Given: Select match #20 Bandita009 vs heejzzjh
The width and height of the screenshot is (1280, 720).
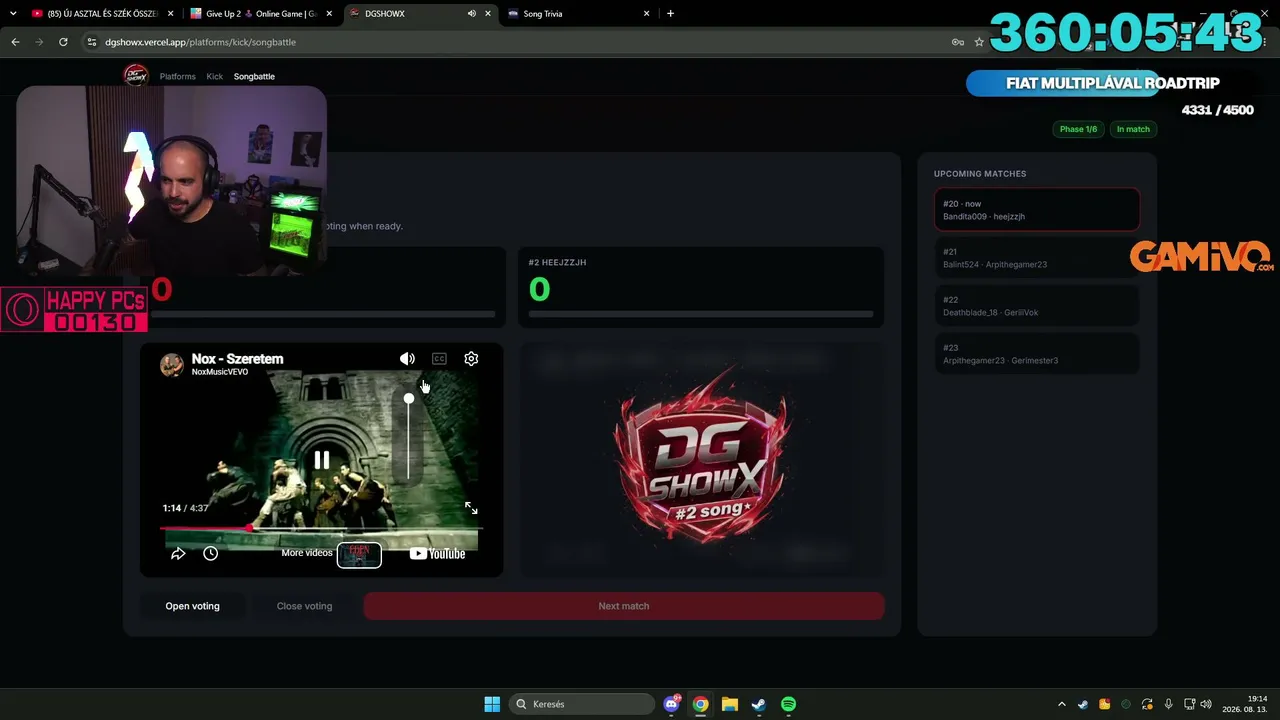Looking at the screenshot, I should pyautogui.click(x=1037, y=210).
